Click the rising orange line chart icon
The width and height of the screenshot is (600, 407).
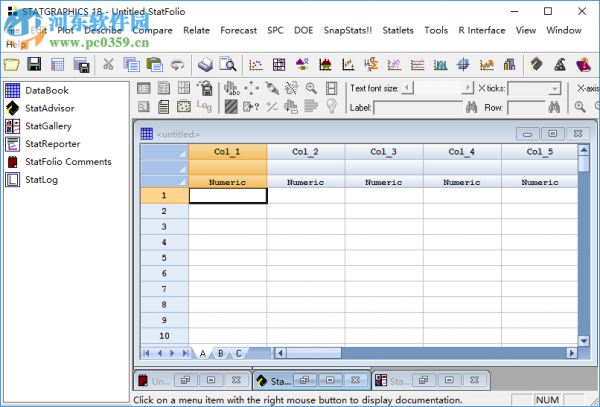tap(486, 64)
